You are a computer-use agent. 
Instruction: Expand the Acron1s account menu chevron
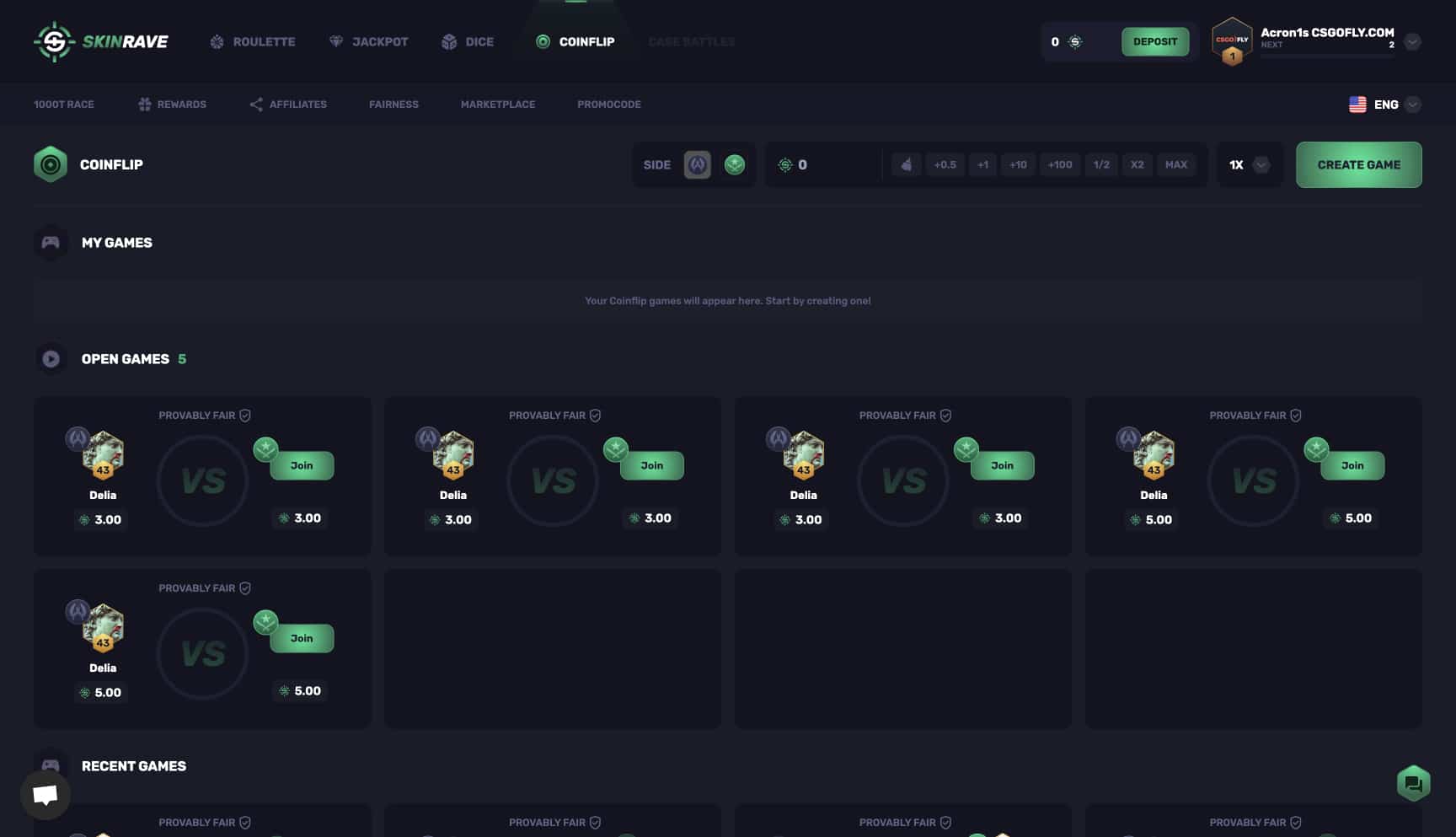tap(1413, 41)
